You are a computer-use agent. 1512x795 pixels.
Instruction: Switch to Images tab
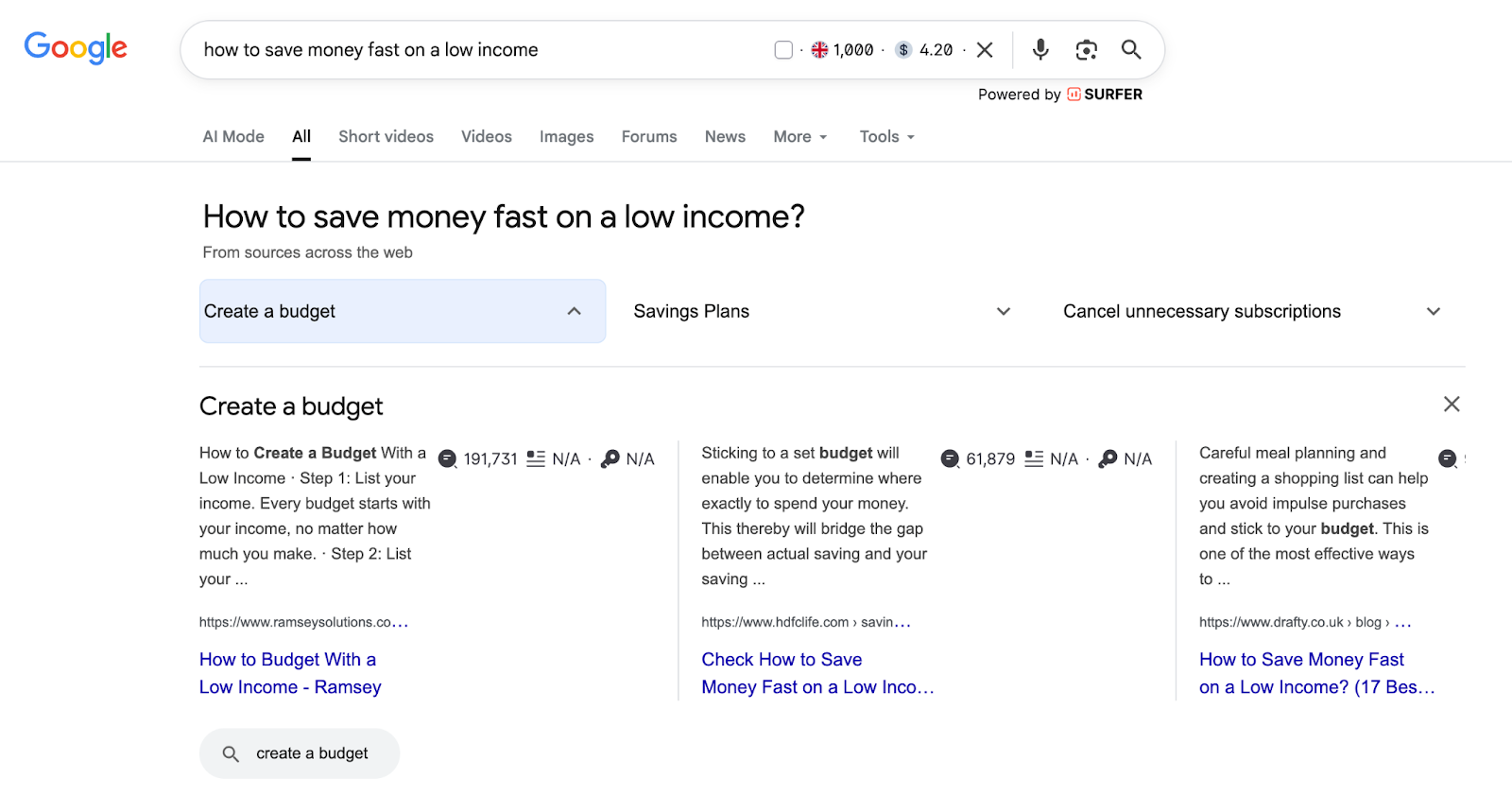click(567, 136)
